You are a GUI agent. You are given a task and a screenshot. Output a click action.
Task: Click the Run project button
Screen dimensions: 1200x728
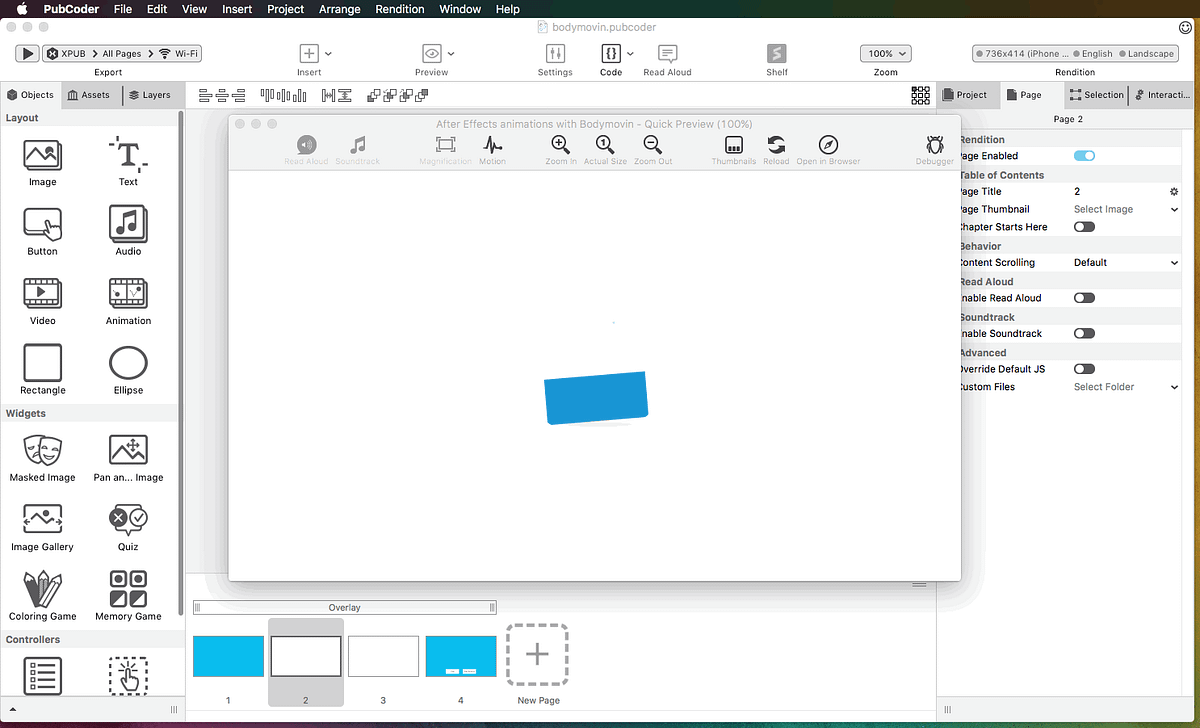pyautogui.click(x=27, y=53)
